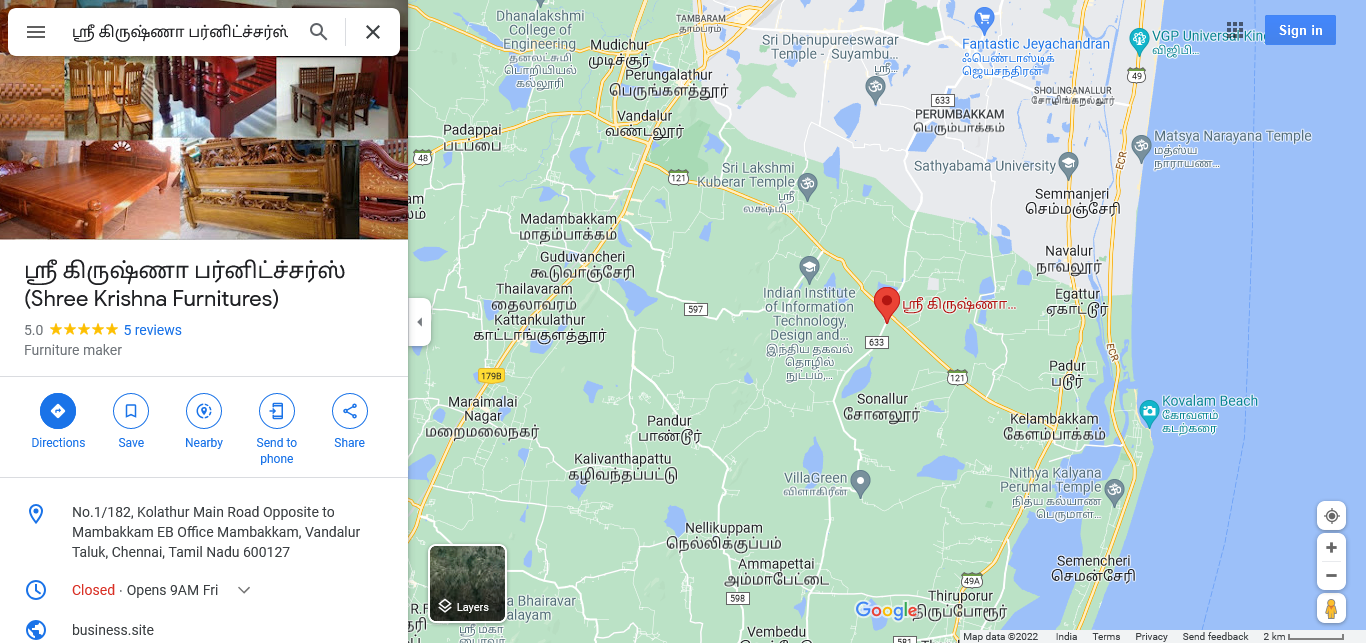This screenshot has width=1366, height=643.
Task: Open the 5 reviews link
Action: (153, 330)
